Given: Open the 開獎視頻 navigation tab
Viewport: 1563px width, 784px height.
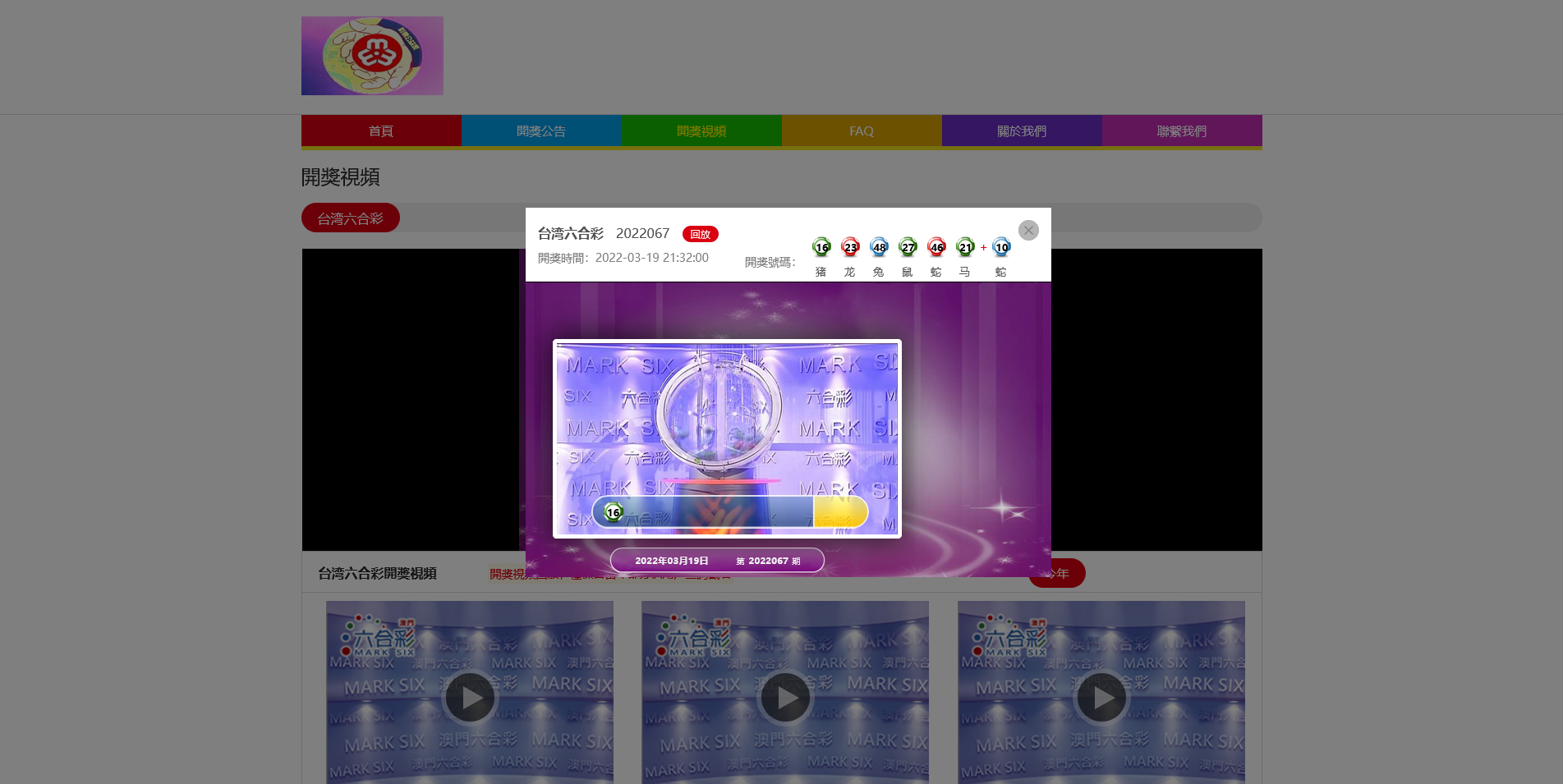Looking at the screenshot, I should coord(701,131).
